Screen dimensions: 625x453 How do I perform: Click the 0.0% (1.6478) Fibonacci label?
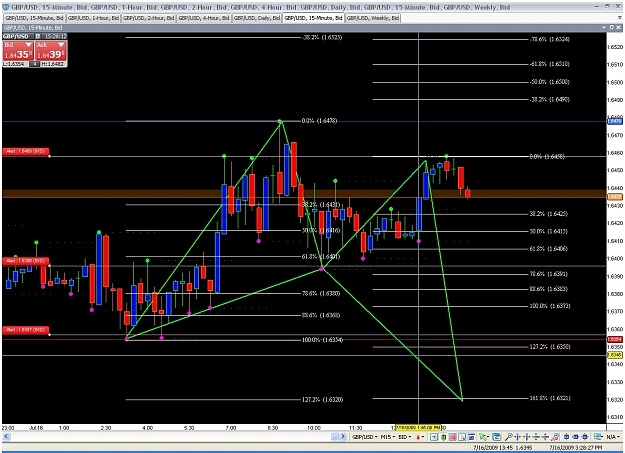[x=319, y=120]
